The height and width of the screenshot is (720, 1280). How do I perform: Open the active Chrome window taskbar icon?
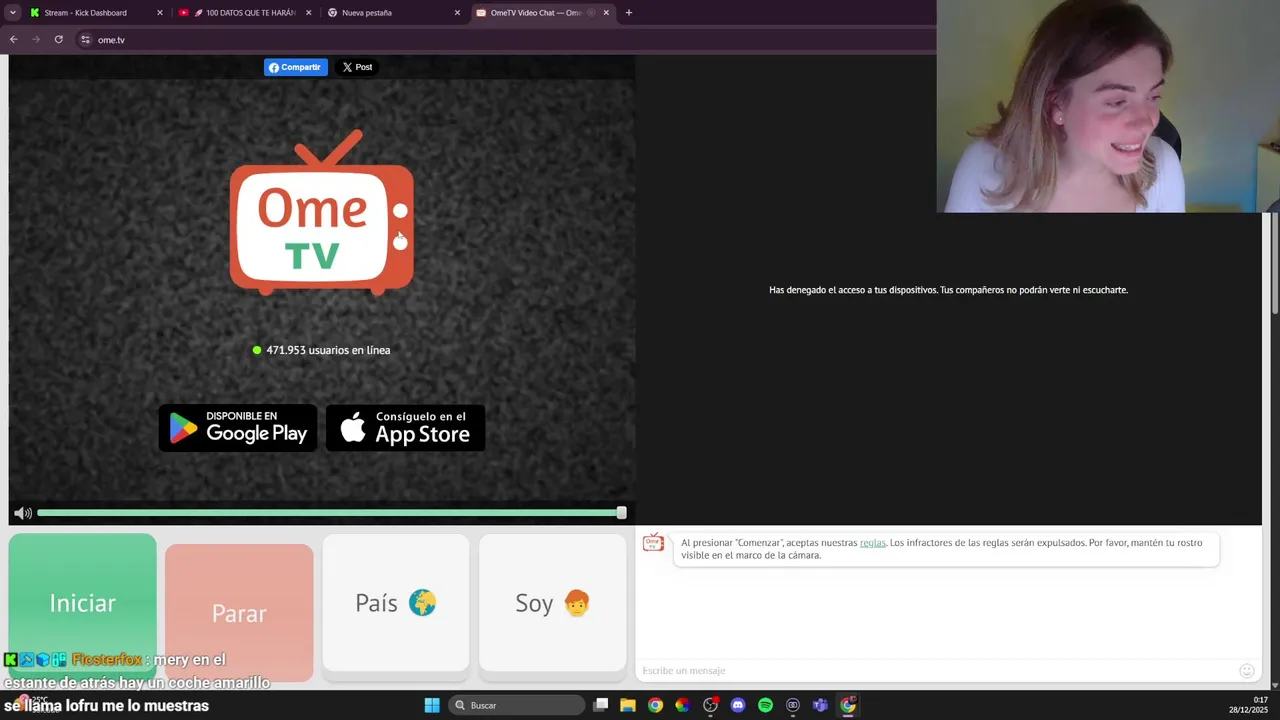848,705
